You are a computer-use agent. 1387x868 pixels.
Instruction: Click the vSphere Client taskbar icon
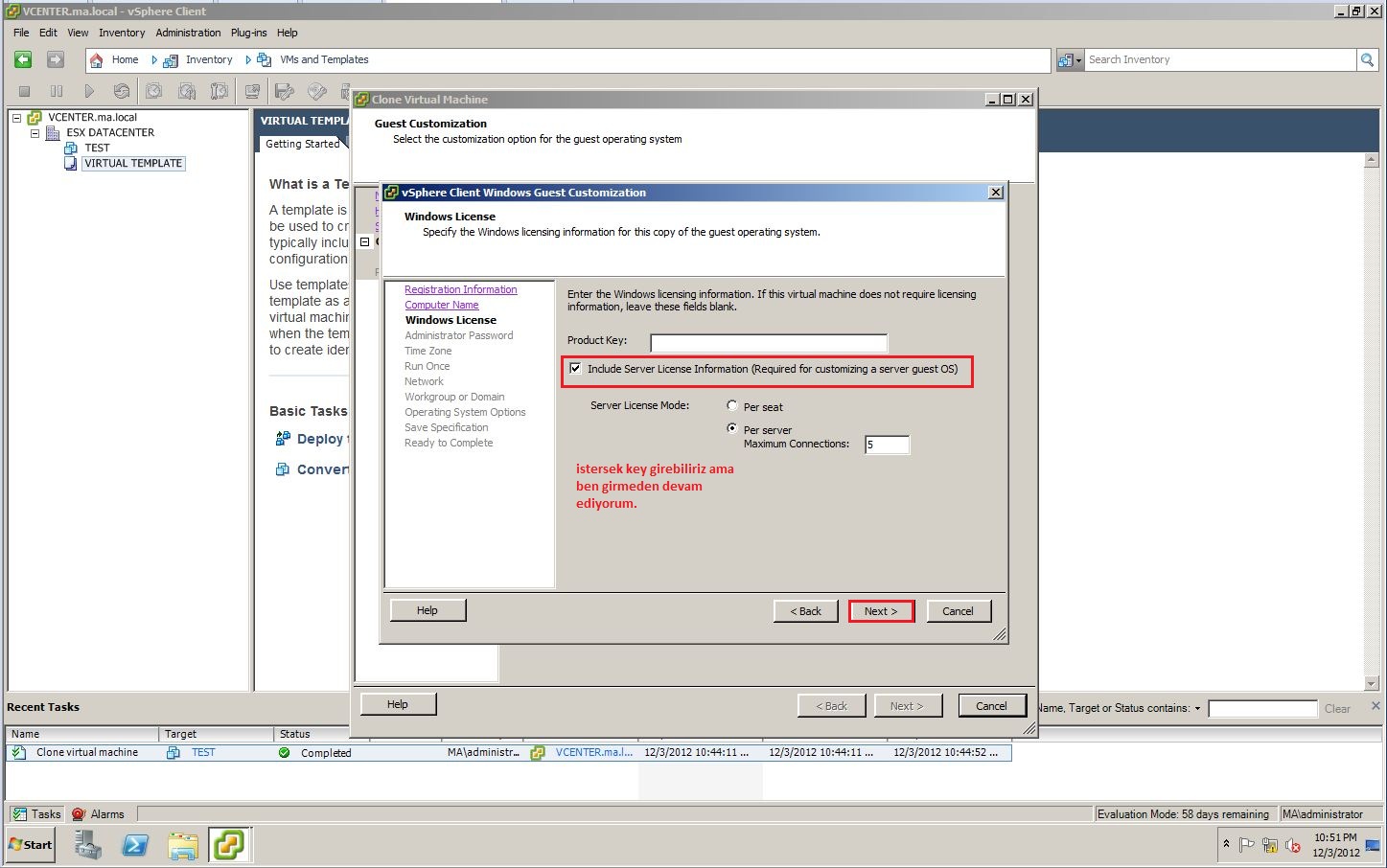pos(229,845)
